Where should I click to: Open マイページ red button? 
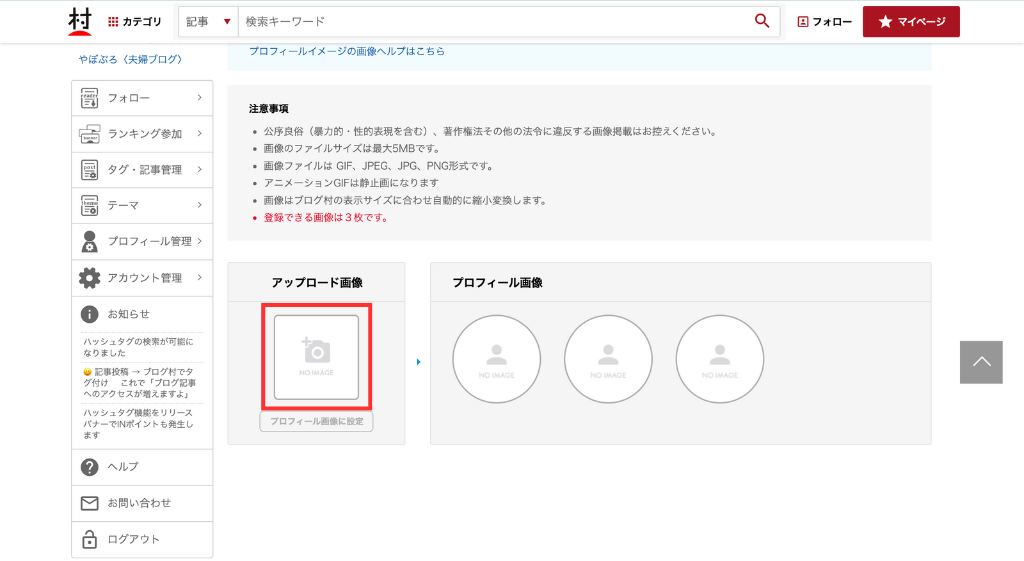tap(911, 22)
